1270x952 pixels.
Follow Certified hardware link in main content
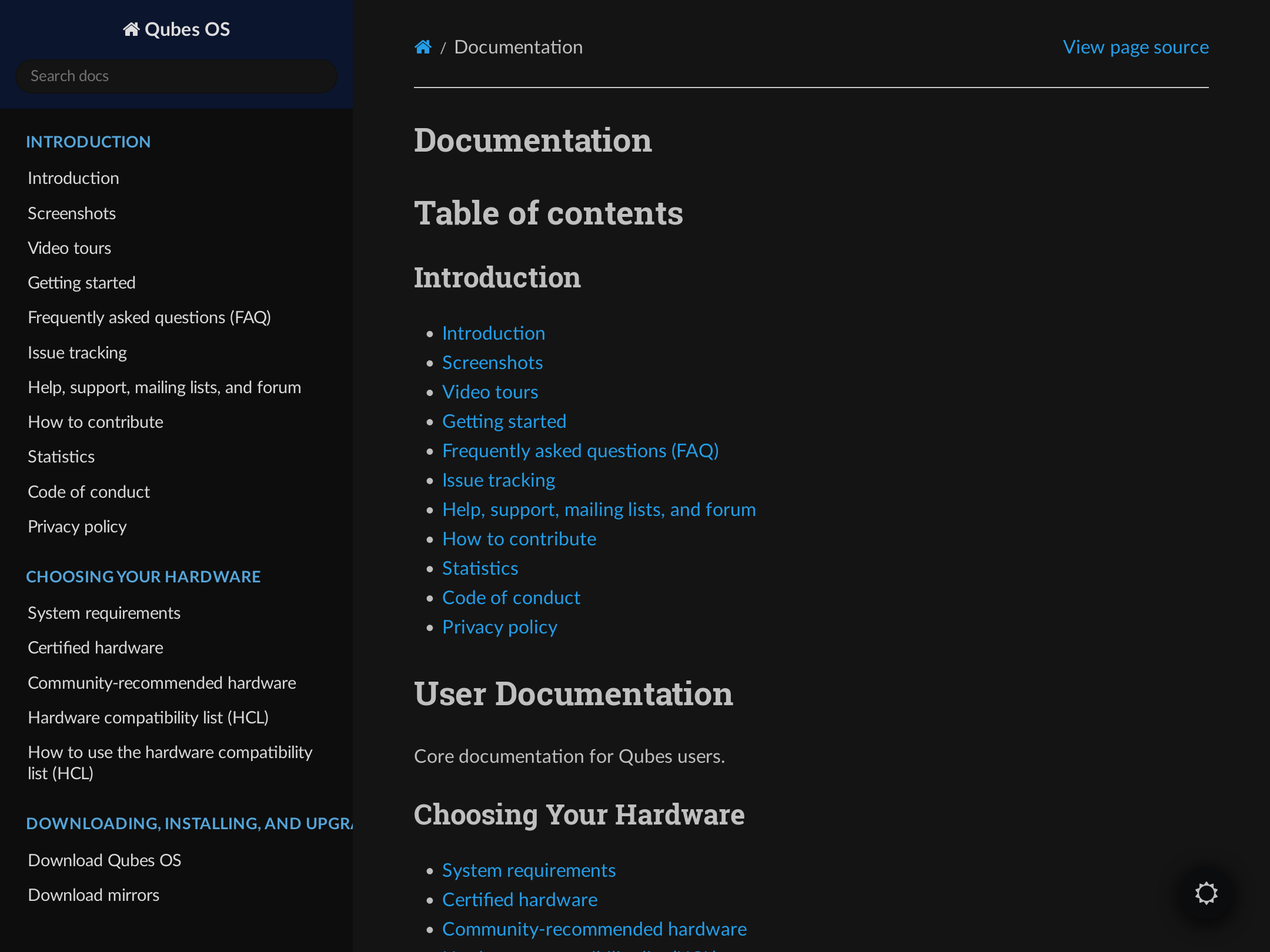tap(520, 900)
